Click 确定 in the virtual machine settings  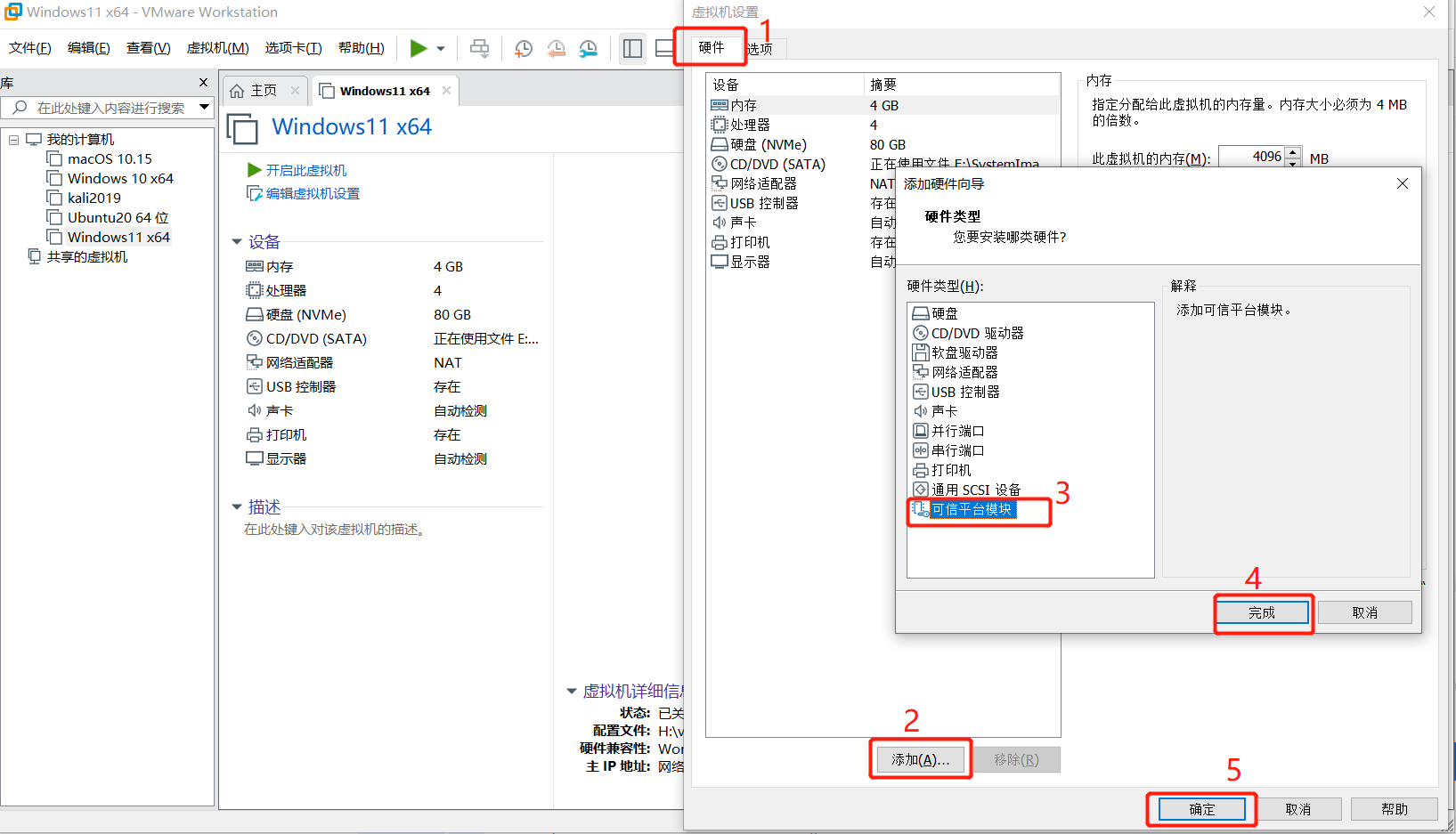(x=1201, y=809)
